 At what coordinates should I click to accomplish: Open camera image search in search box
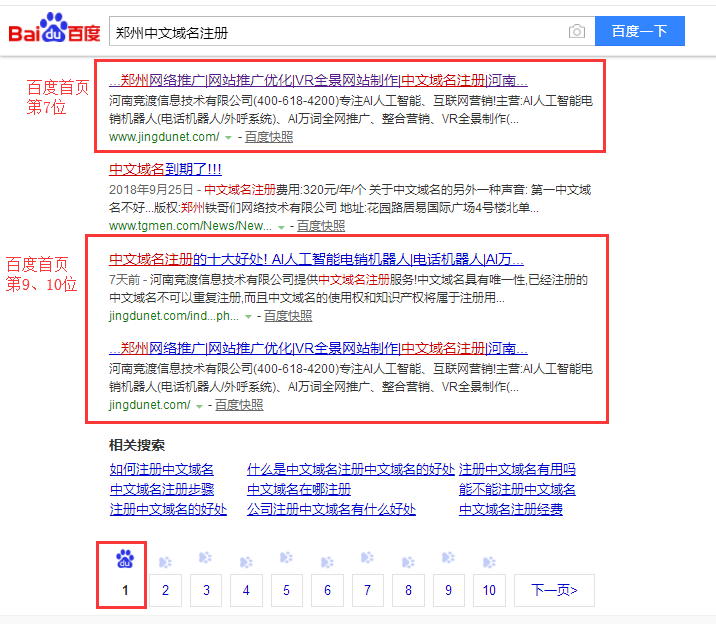coord(576,32)
